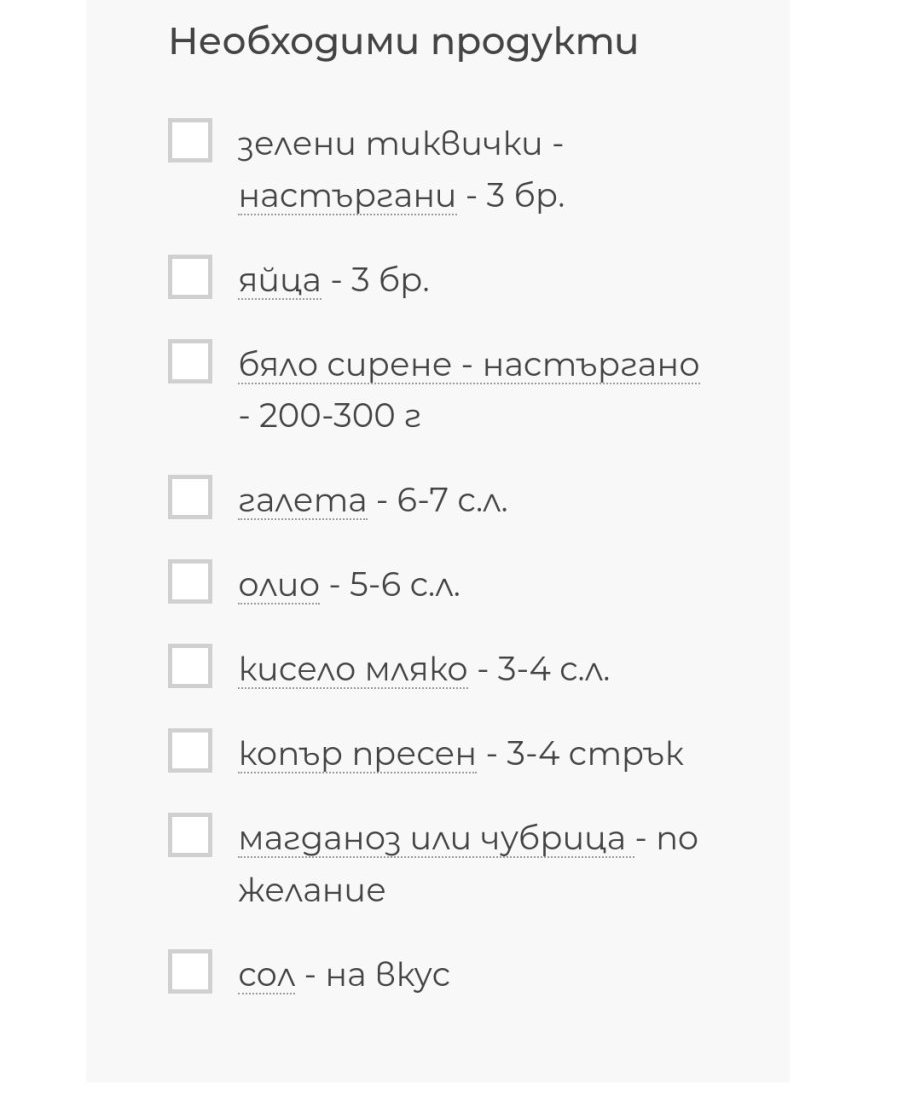Open the магданоз или чубрица link
Image resolution: width=921 pixels, height=1107 pixels.
tap(435, 839)
